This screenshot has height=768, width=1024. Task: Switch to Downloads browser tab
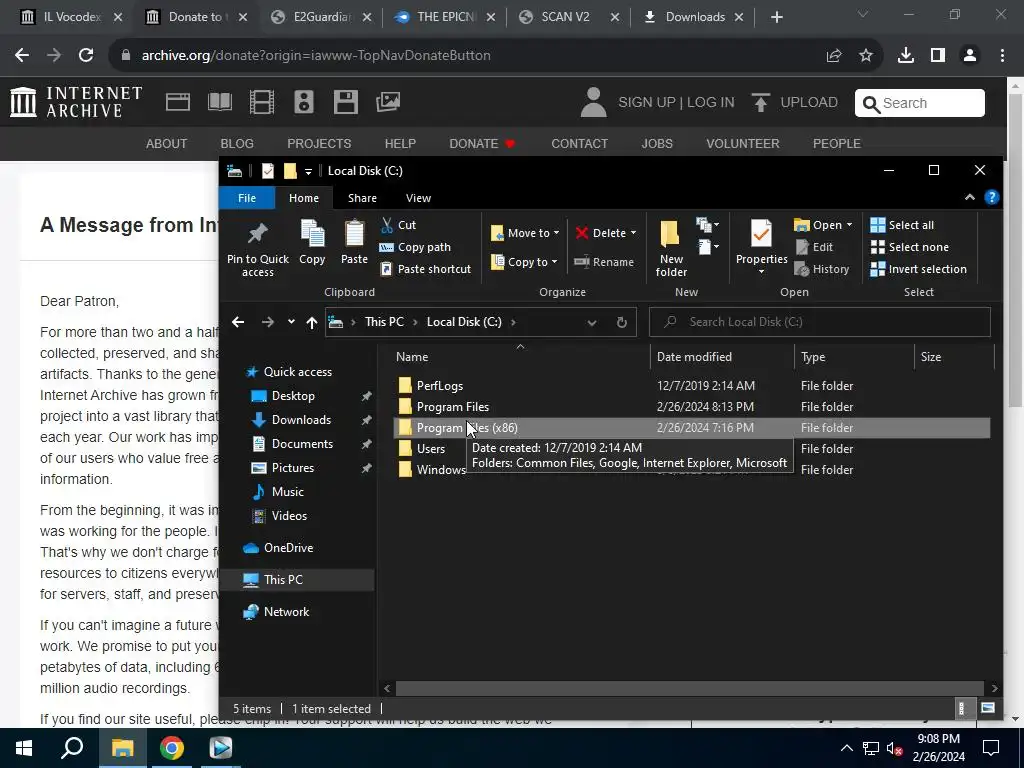click(695, 17)
